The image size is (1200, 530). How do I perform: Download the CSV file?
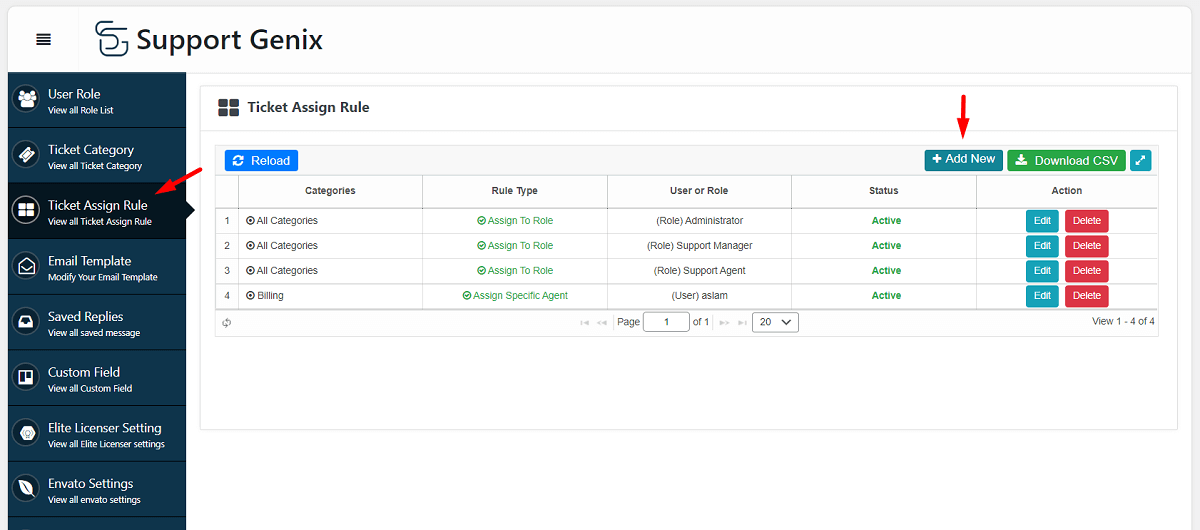click(1066, 160)
